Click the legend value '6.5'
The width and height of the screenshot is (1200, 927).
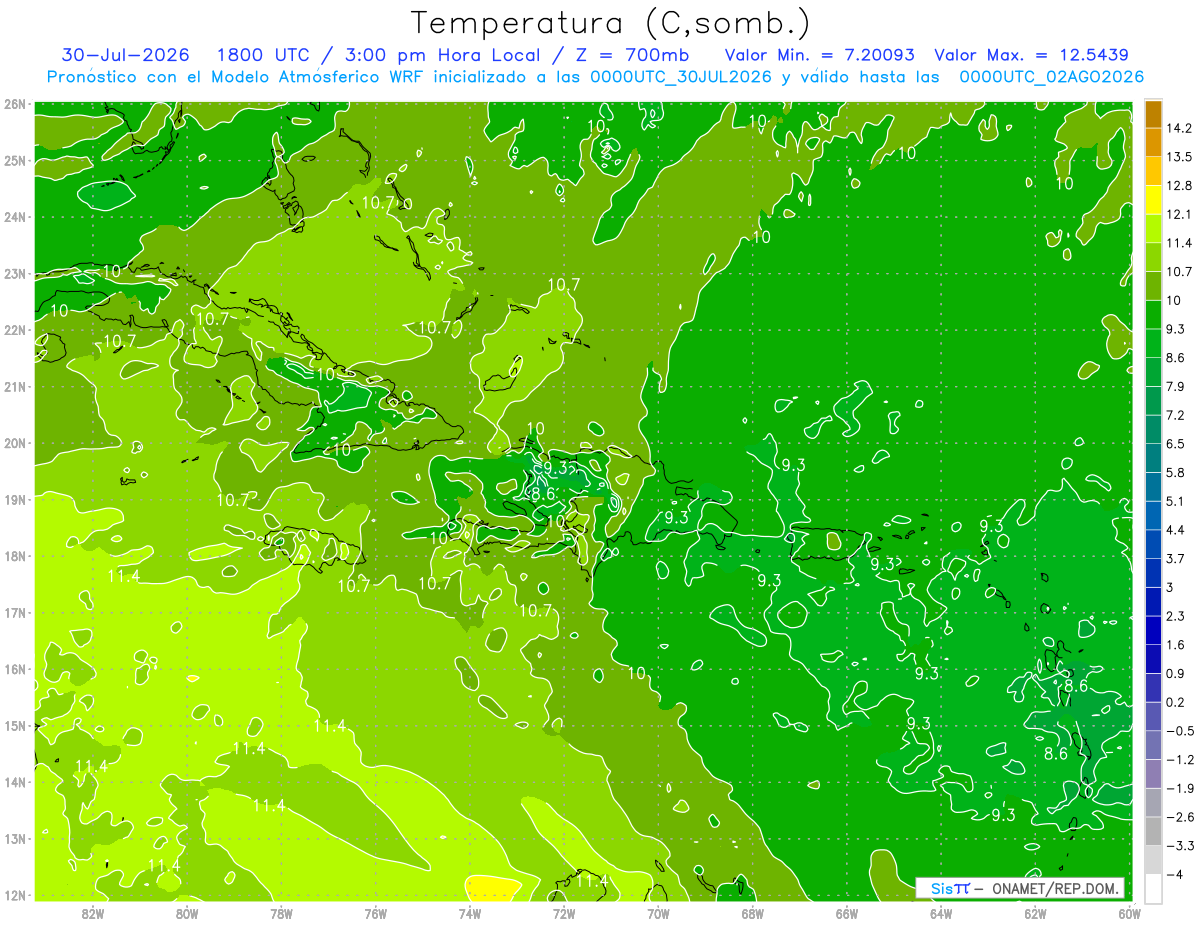[1175, 443]
